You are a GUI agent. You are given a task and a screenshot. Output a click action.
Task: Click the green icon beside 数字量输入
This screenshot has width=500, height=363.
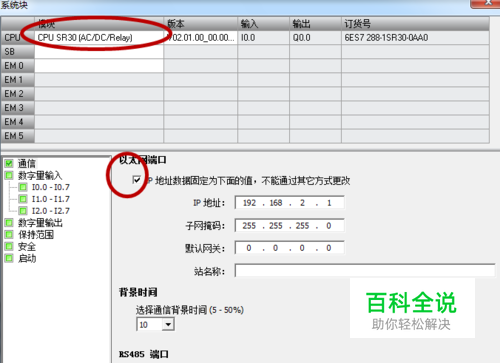point(9,175)
